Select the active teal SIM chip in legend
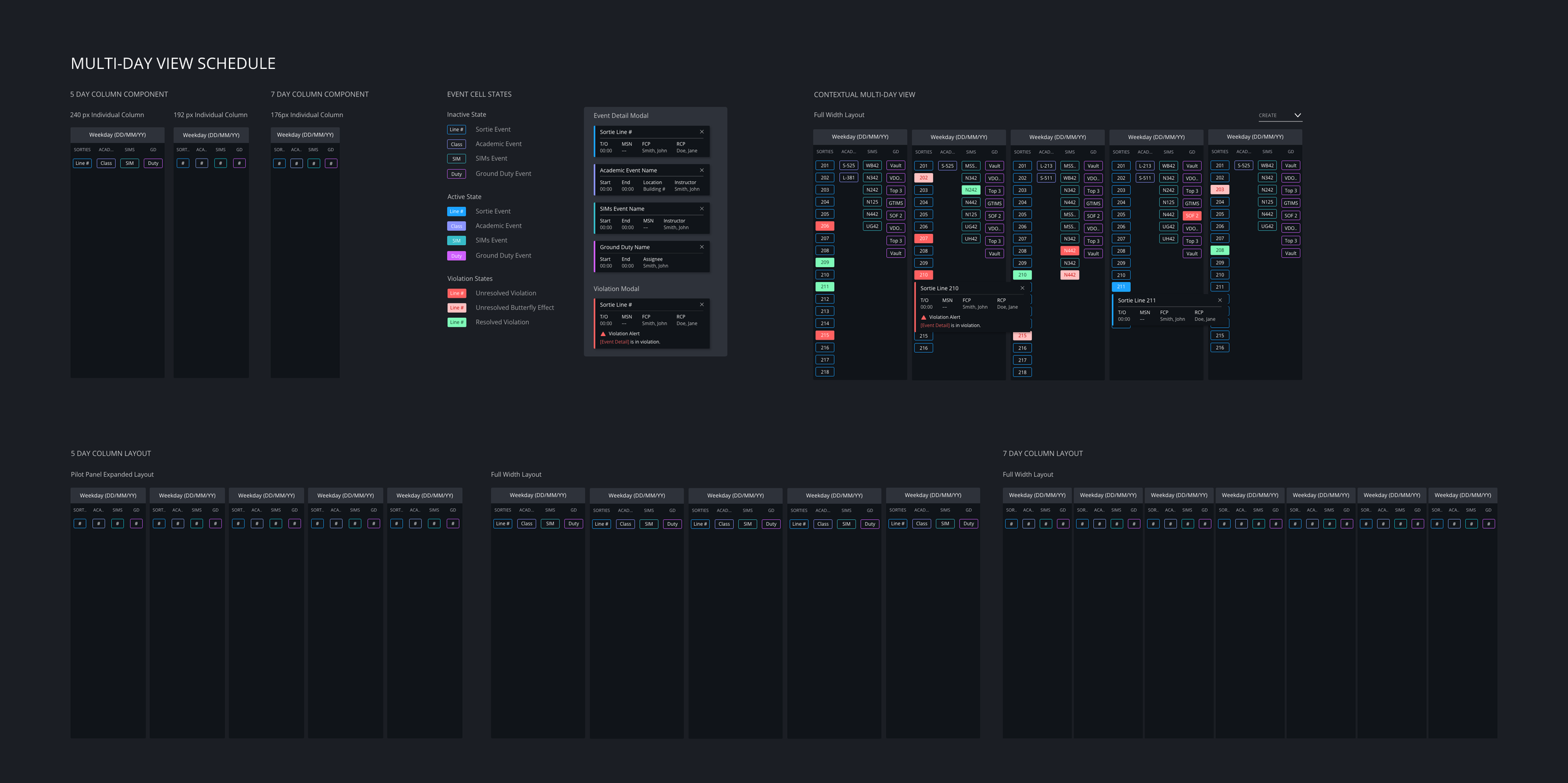Image resolution: width=1568 pixels, height=783 pixels. 457,241
